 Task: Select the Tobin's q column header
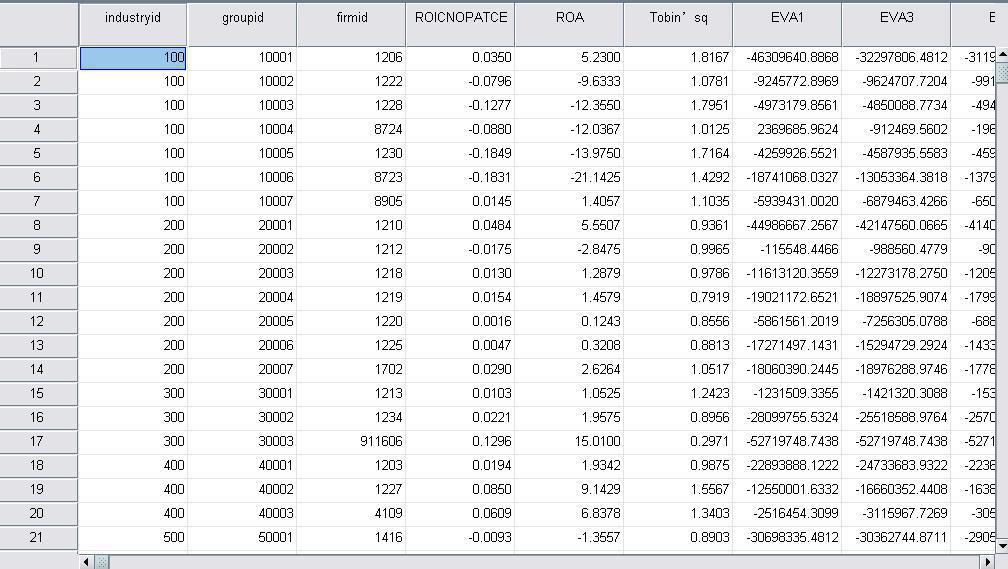point(677,18)
